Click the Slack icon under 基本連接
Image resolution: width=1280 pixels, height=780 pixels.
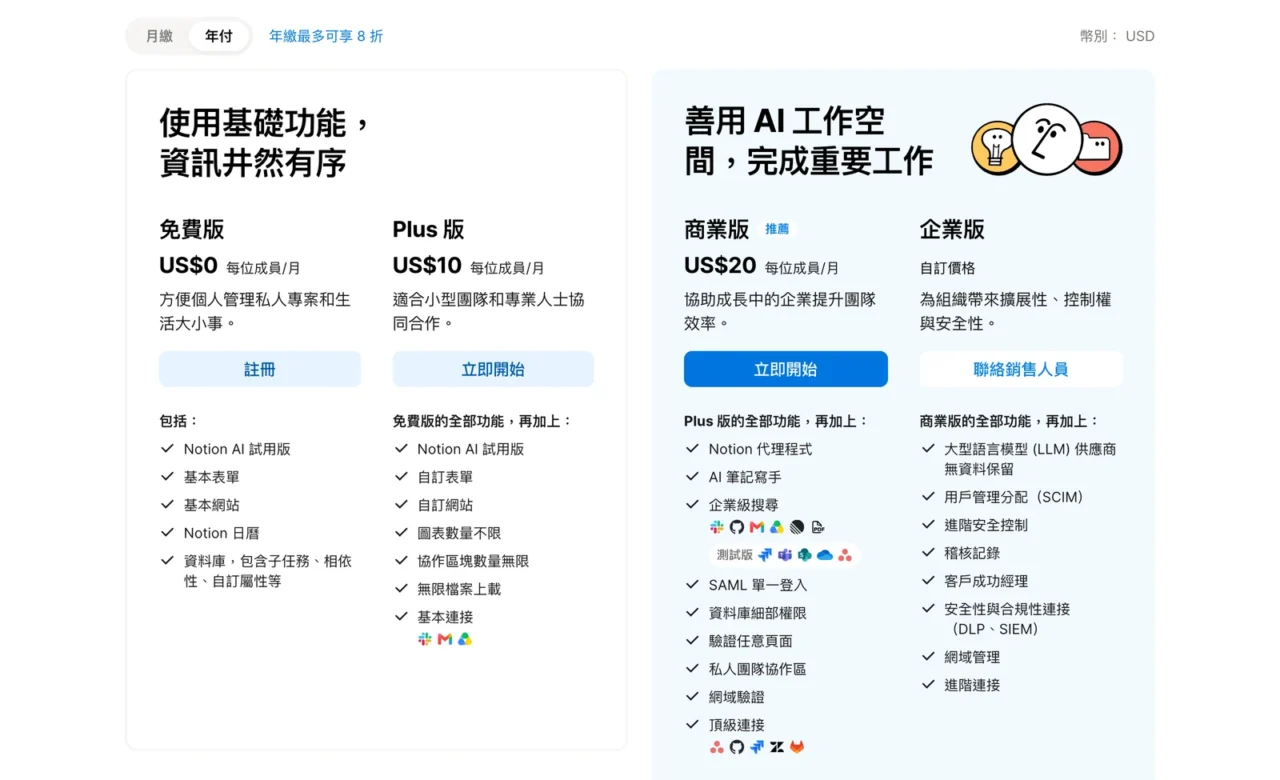click(425, 639)
